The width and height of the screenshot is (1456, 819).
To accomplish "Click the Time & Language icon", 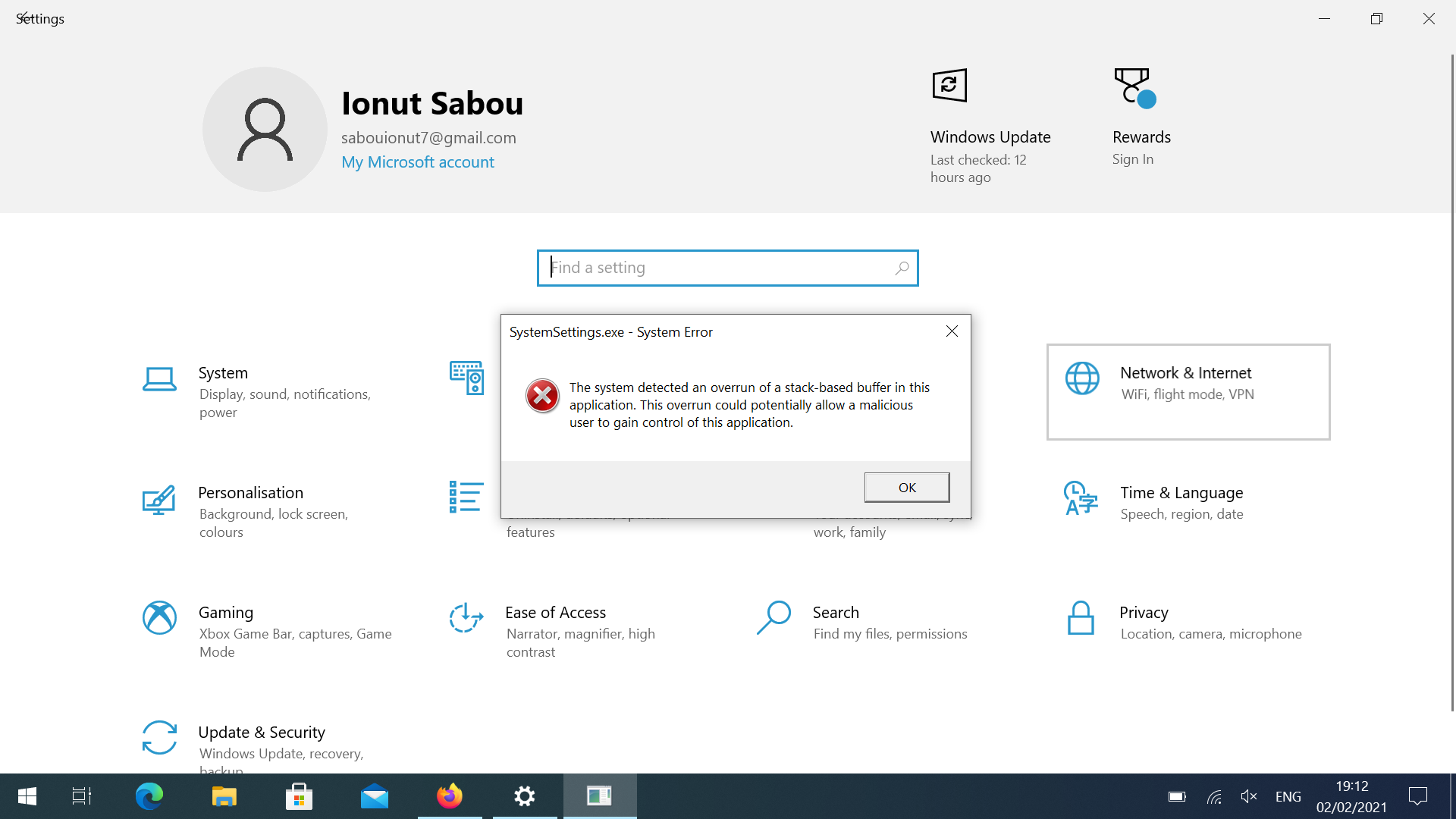I will (1081, 498).
